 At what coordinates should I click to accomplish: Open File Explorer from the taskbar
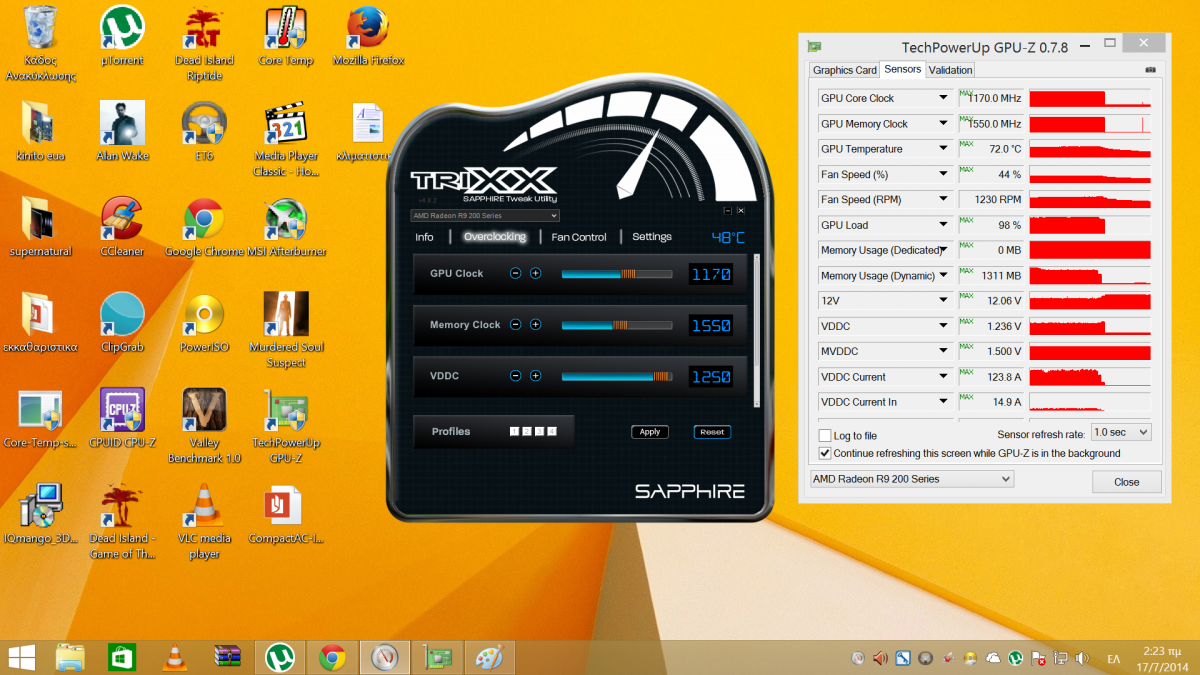click(x=70, y=657)
